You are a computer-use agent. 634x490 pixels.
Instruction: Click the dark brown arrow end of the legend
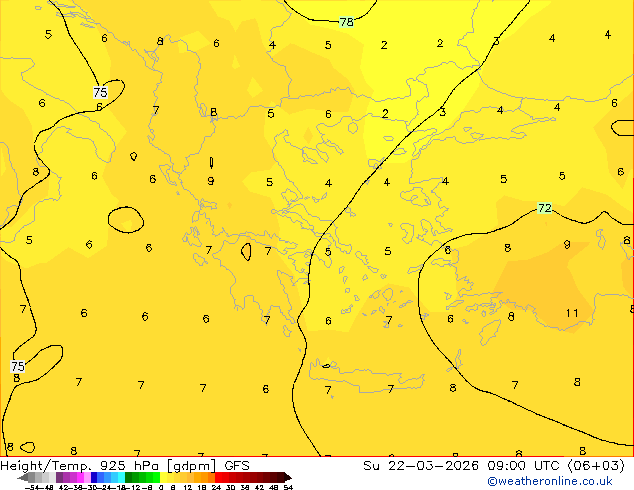[x=288, y=477]
